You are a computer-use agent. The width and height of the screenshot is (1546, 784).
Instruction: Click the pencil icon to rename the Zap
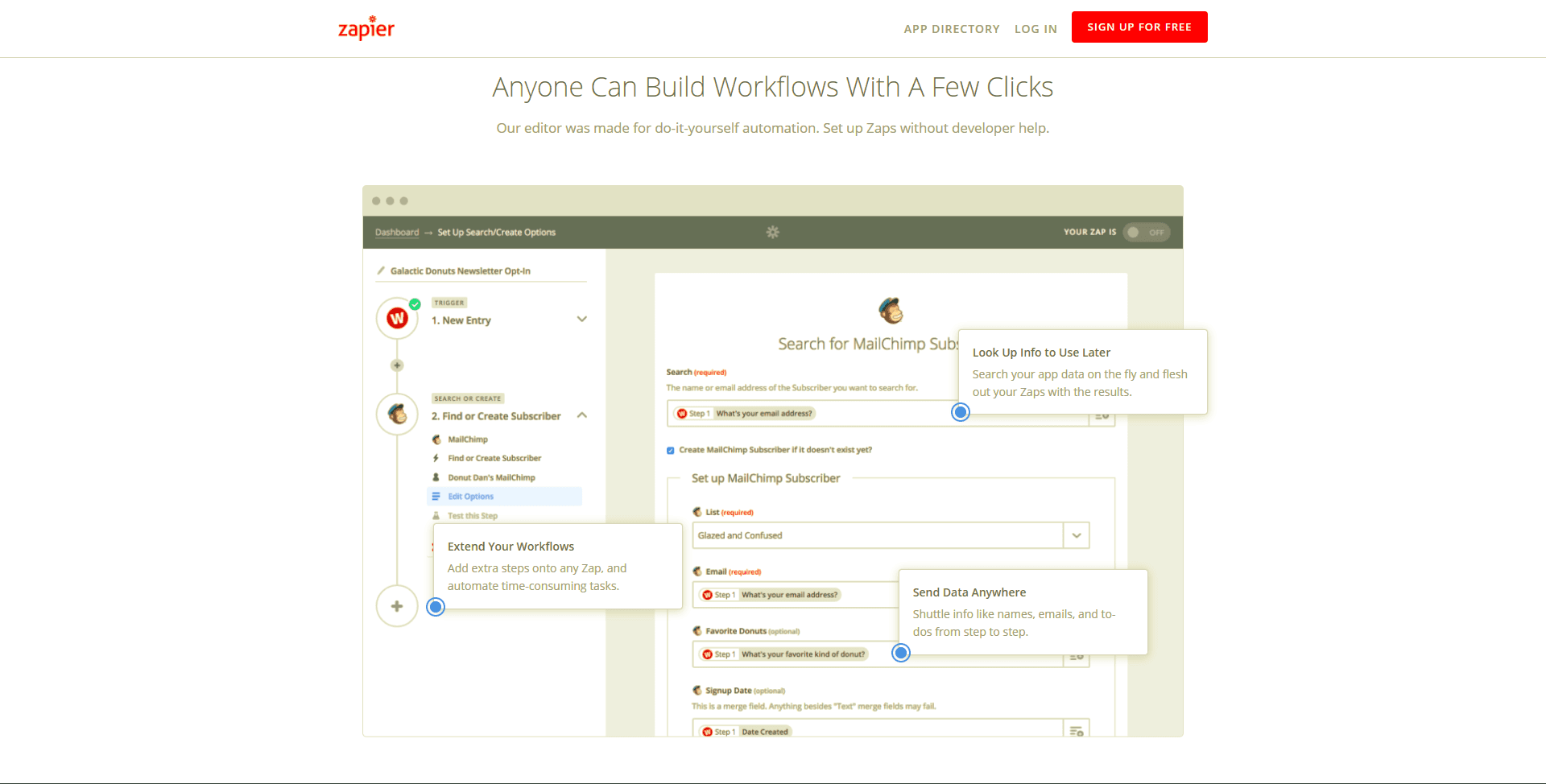coord(381,270)
